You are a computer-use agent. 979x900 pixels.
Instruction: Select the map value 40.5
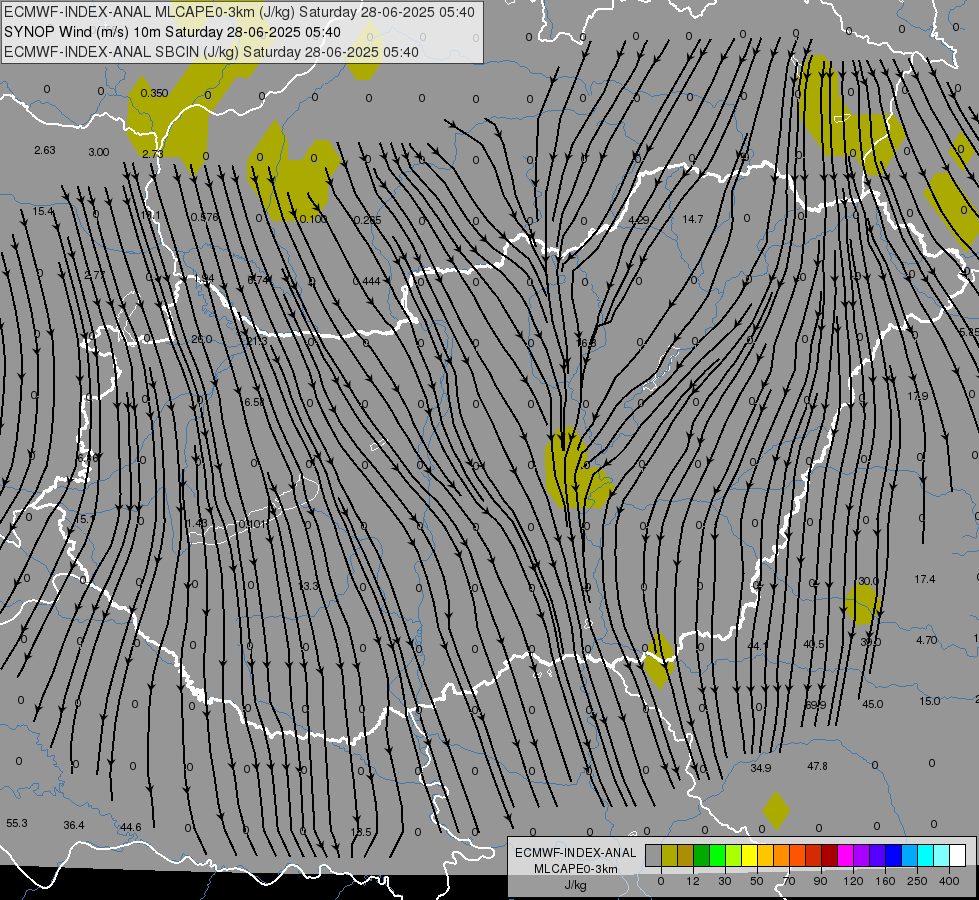coord(814,644)
